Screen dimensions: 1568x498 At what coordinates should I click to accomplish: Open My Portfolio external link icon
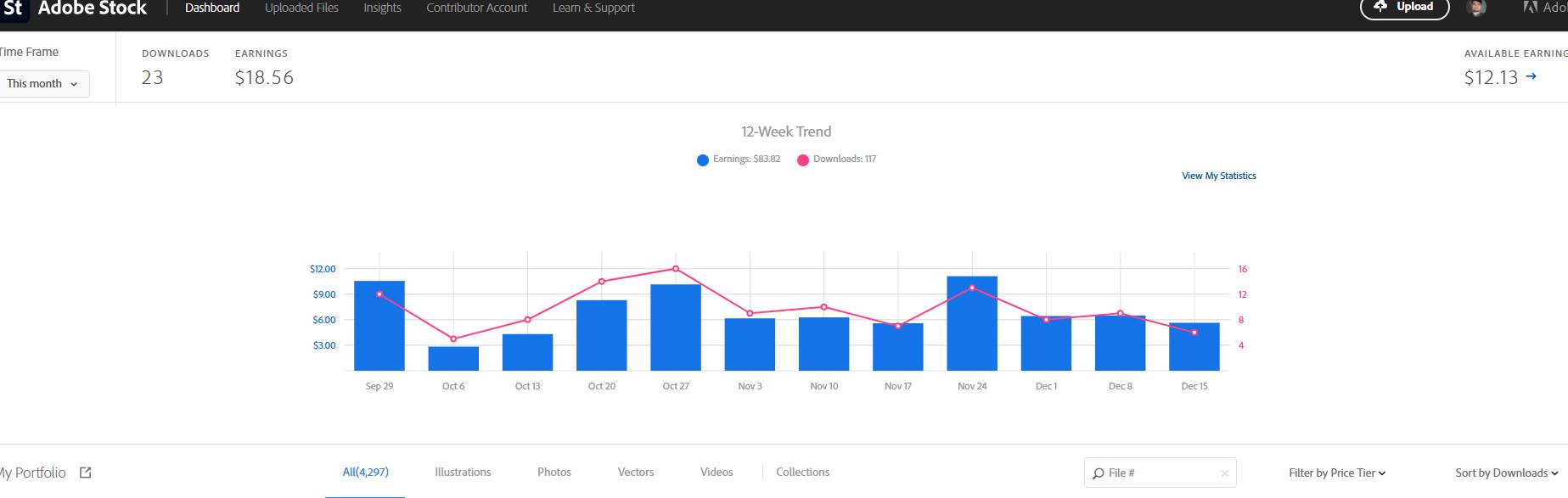(x=85, y=473)
